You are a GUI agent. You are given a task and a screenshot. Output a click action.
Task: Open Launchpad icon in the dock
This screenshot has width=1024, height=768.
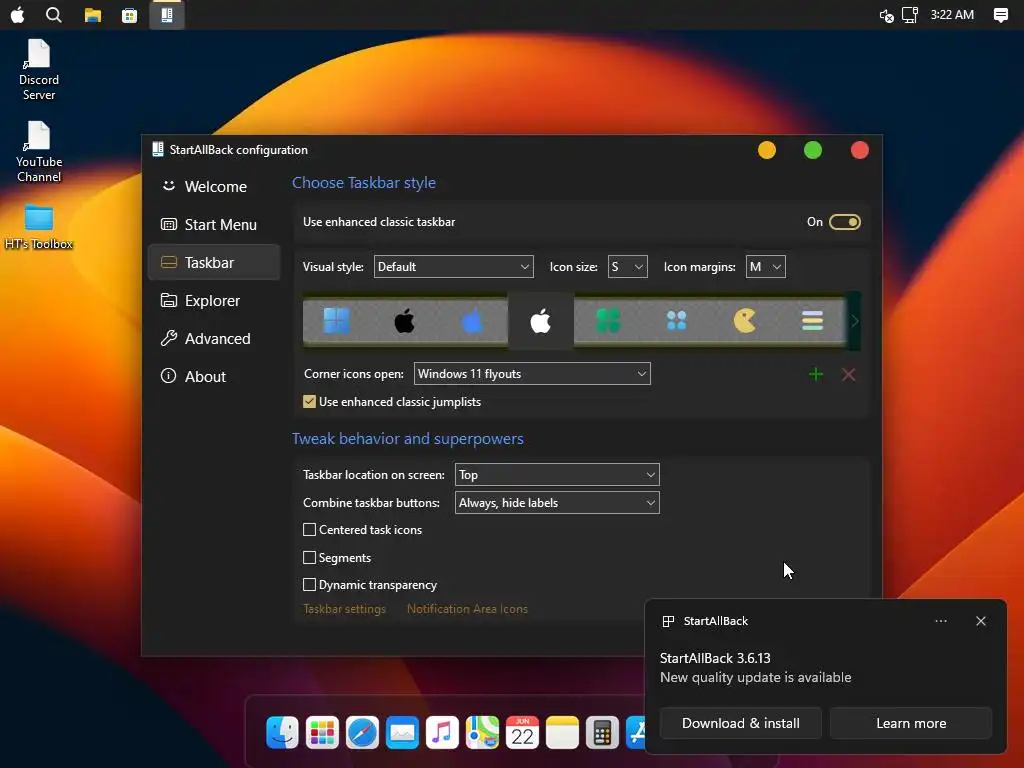[322, 733]
